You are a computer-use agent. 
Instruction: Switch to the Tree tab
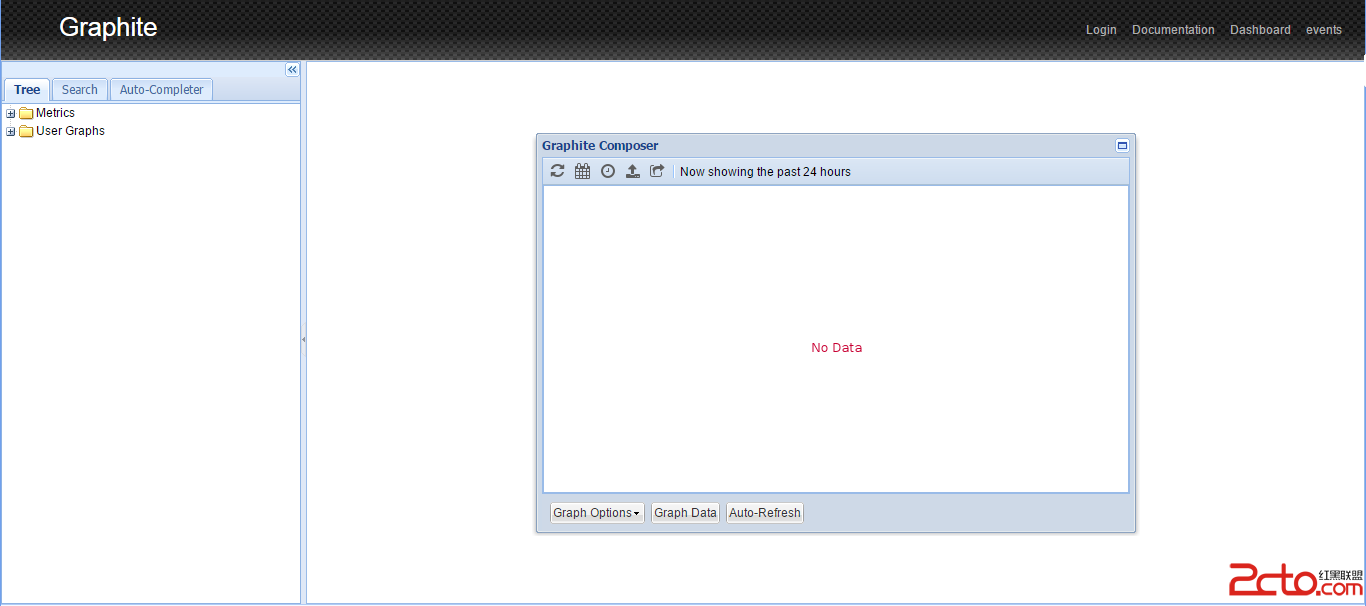[x=27, y=90]
